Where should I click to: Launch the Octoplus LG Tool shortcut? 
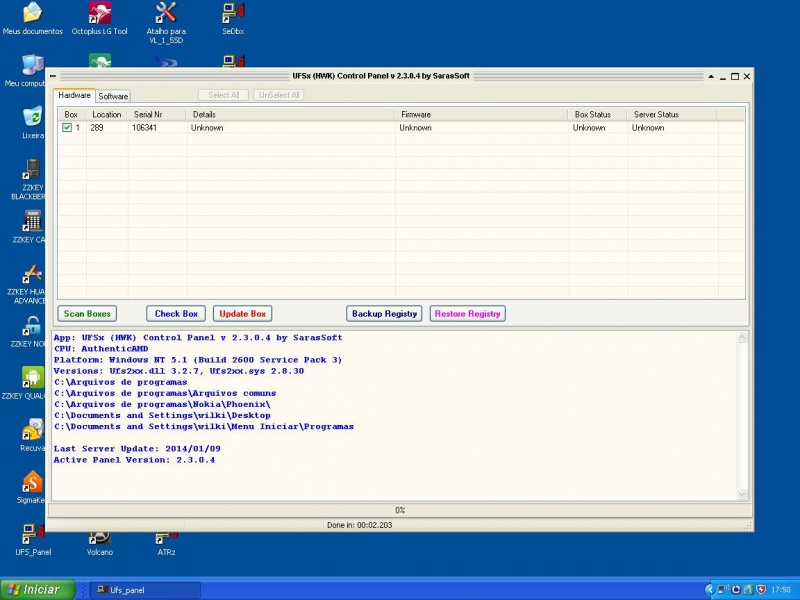(x=99, y=18)
